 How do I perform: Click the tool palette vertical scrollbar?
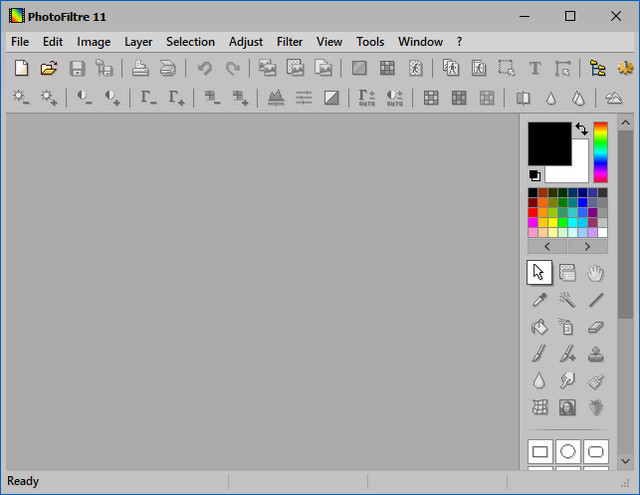point(626,225)
